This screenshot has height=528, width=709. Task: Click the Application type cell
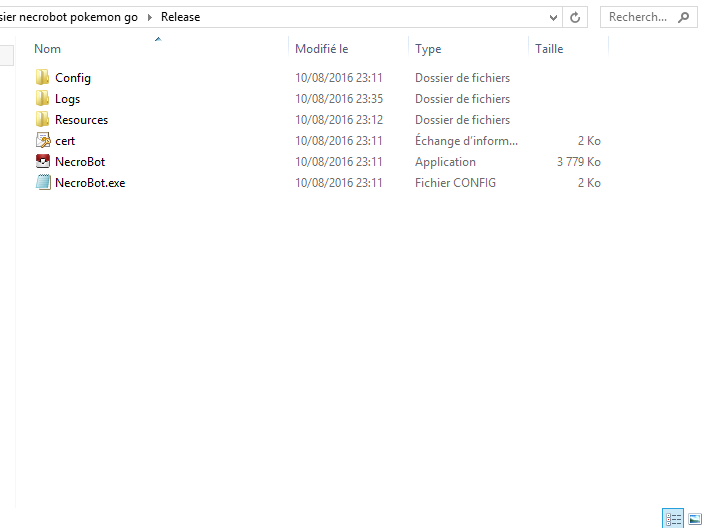click(x=445, y=162)
